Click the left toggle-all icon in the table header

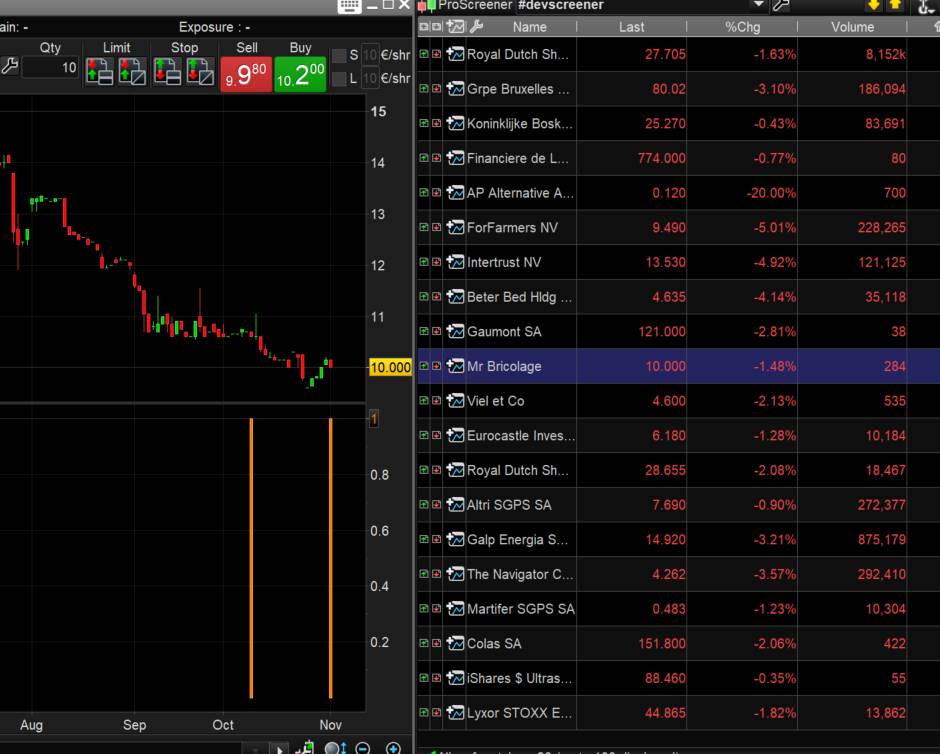[x=424, y=26]
